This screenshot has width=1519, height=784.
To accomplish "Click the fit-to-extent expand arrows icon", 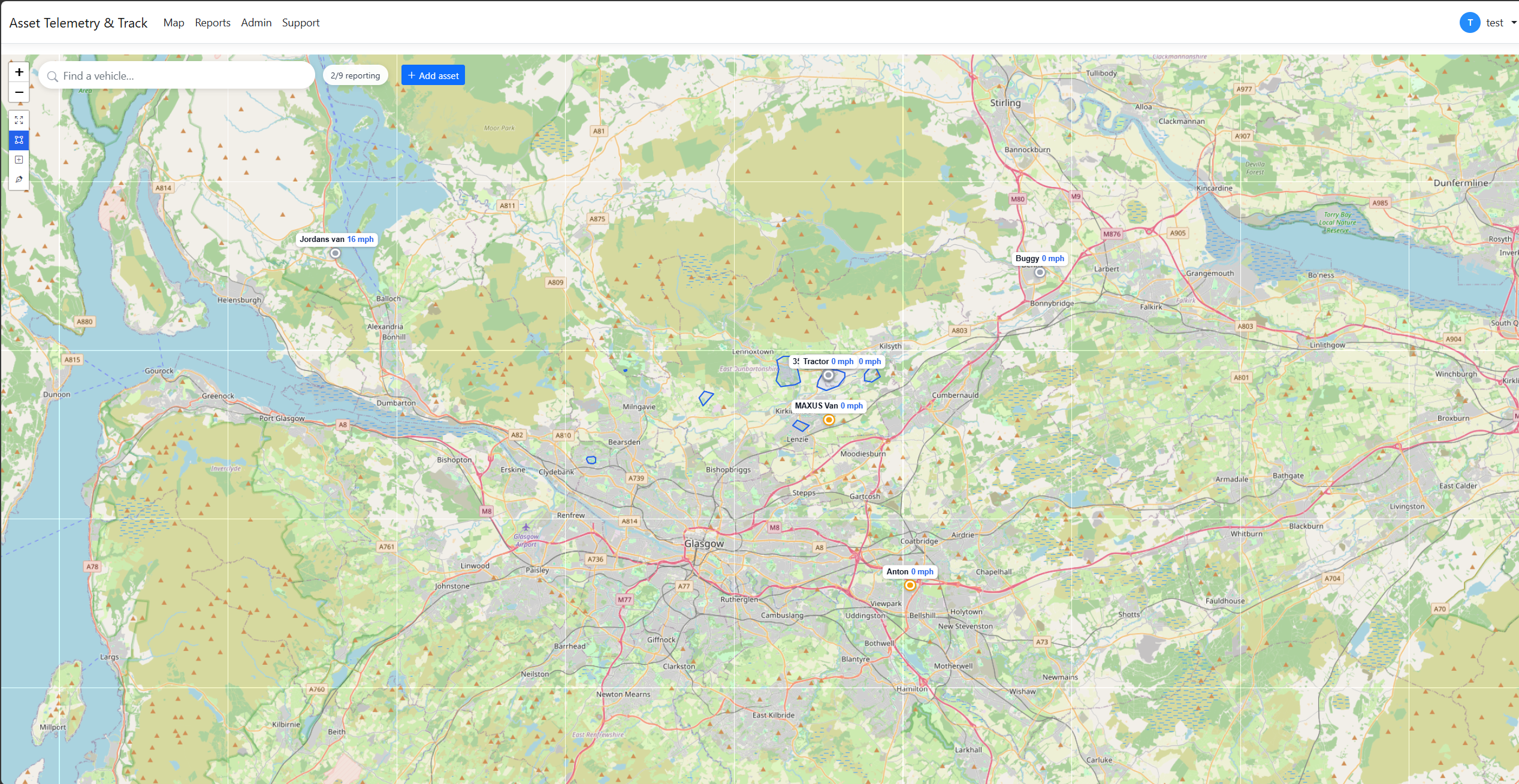I will point(19,120).
